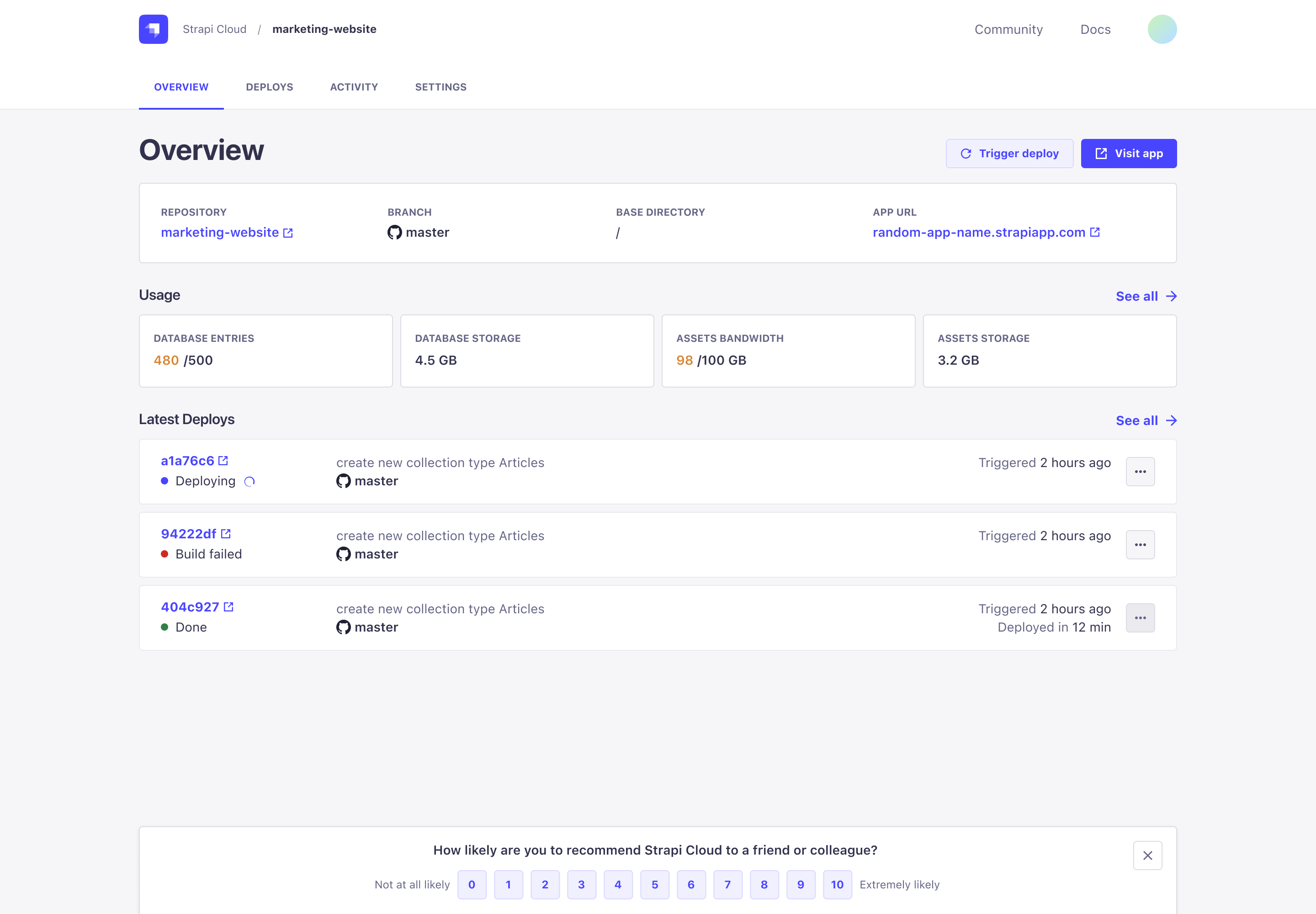Click the ACTIVITY tab
1316x914 pixels.
(x=354, y=87)
